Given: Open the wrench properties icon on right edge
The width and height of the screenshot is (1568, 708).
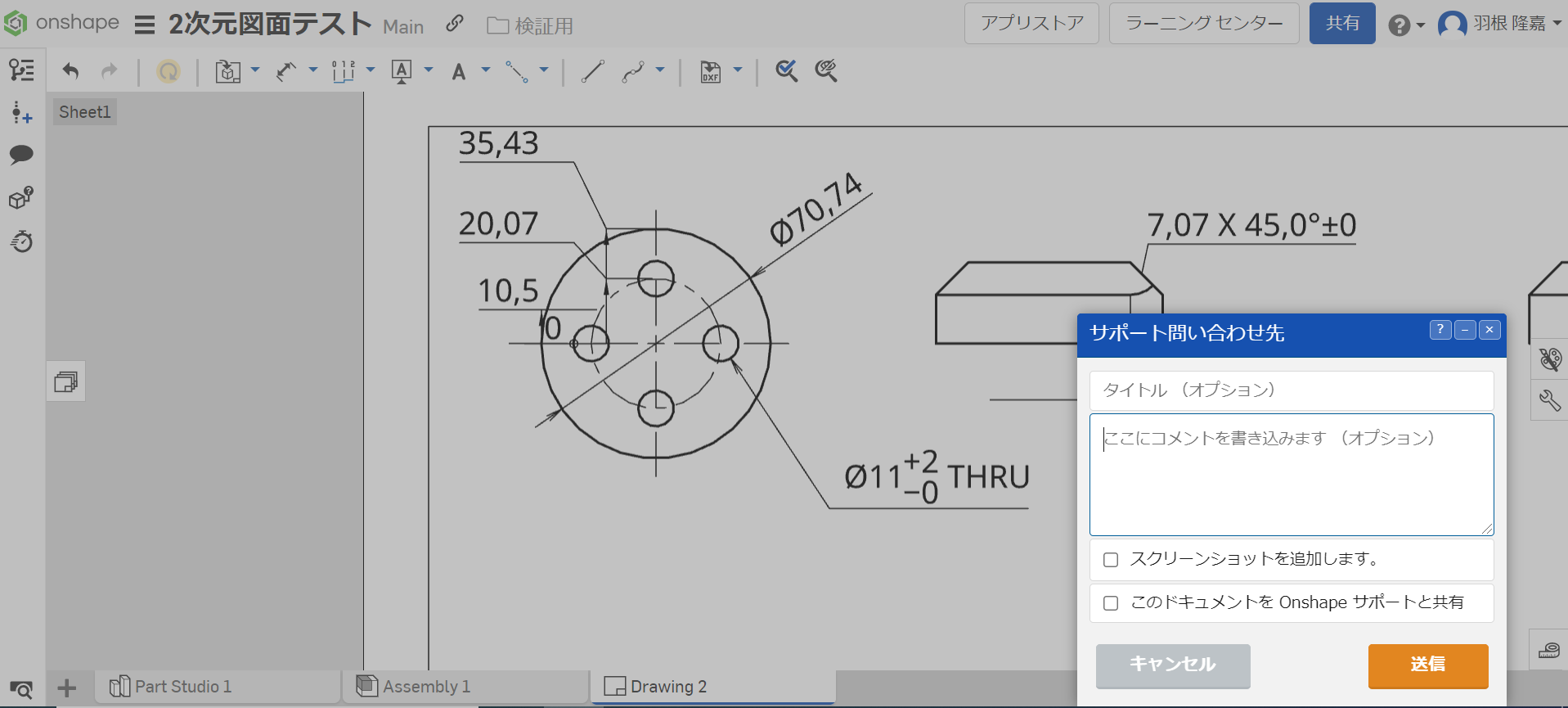Looking at the screenshot, I should point(1550,400).
